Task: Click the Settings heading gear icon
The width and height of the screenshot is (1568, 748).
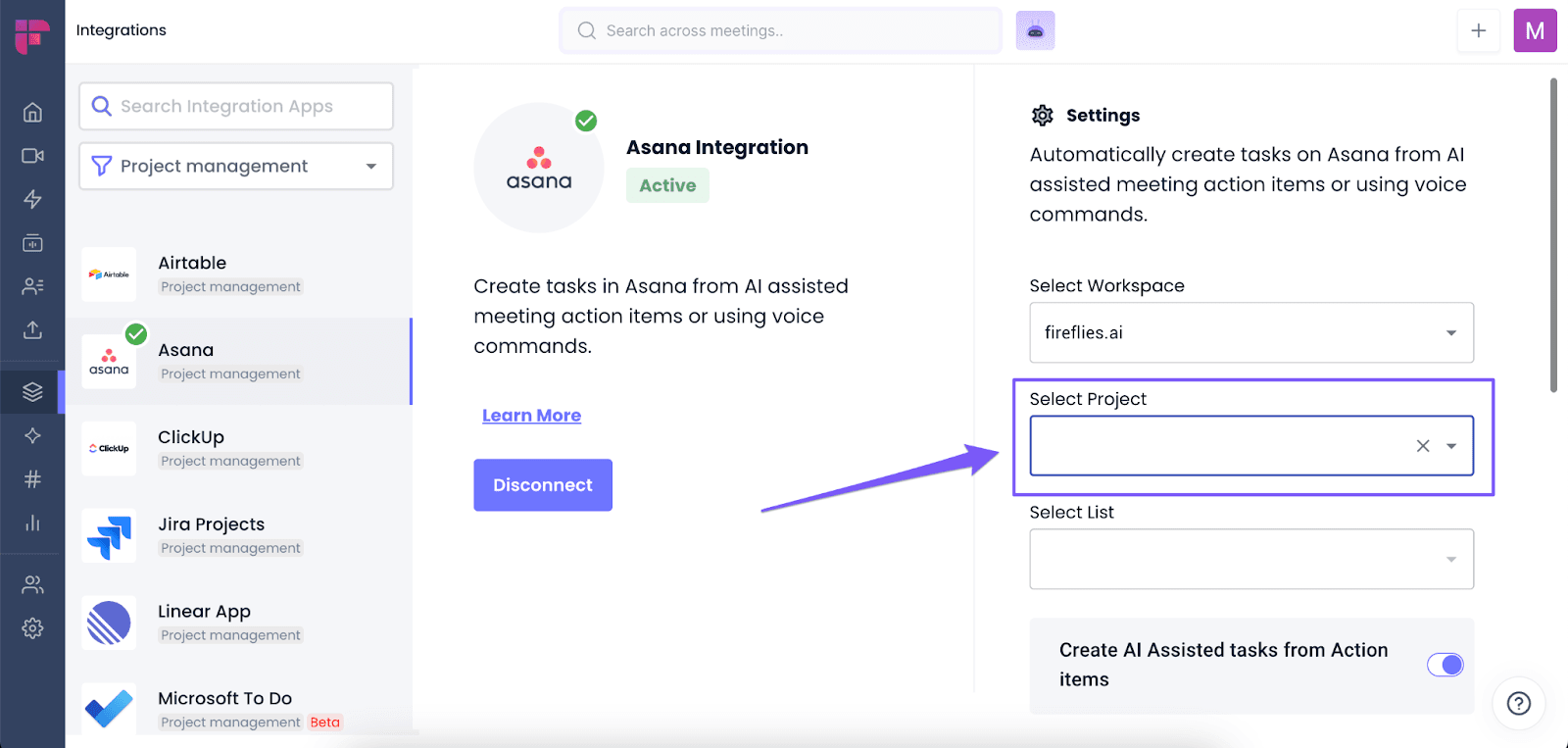Action: click(x=1043, y=116)
